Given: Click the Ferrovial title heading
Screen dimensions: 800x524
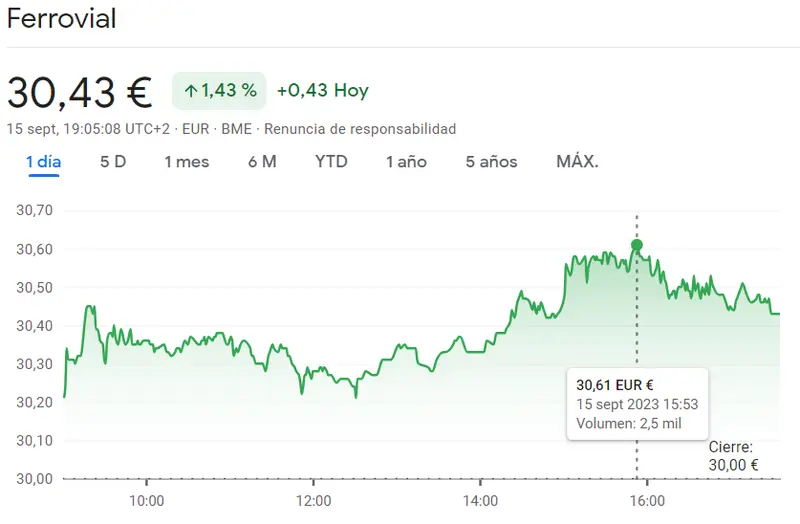Looking at the screenshot, I should point(62,18).
